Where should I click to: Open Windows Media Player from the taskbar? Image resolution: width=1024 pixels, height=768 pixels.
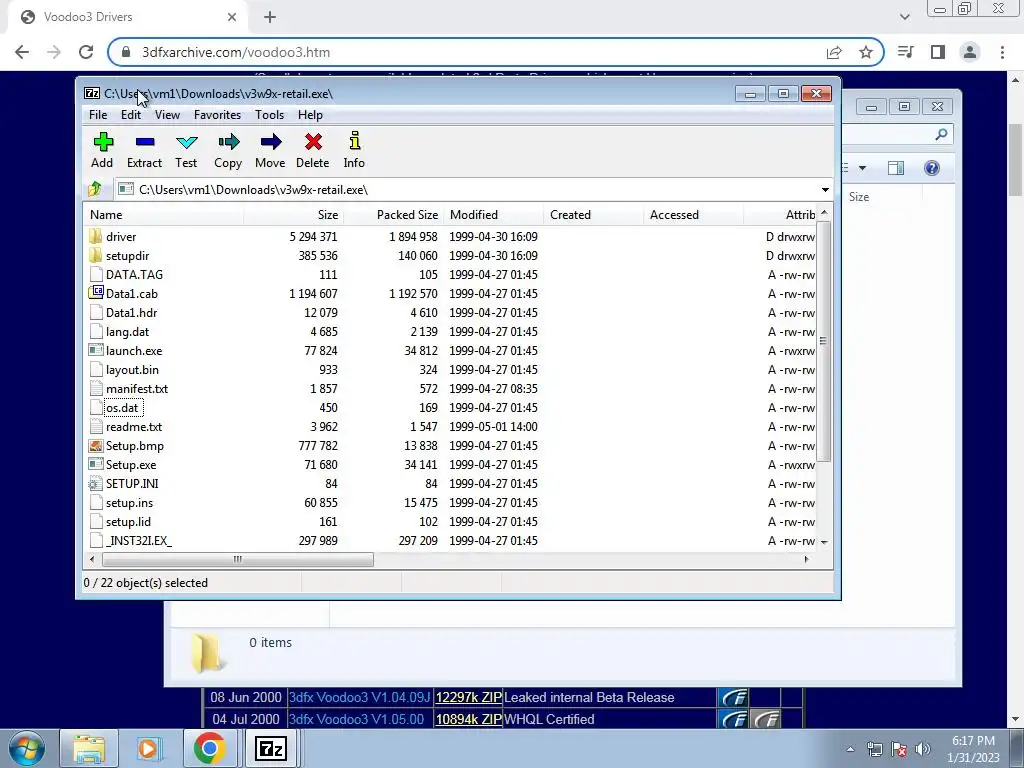(148, 748)
